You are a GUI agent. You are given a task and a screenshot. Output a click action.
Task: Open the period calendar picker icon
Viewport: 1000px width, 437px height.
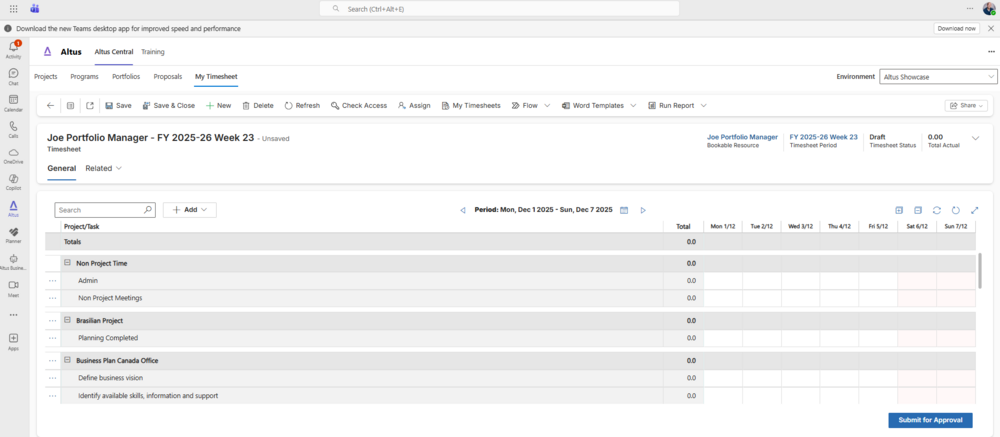(x=624, y=210)
